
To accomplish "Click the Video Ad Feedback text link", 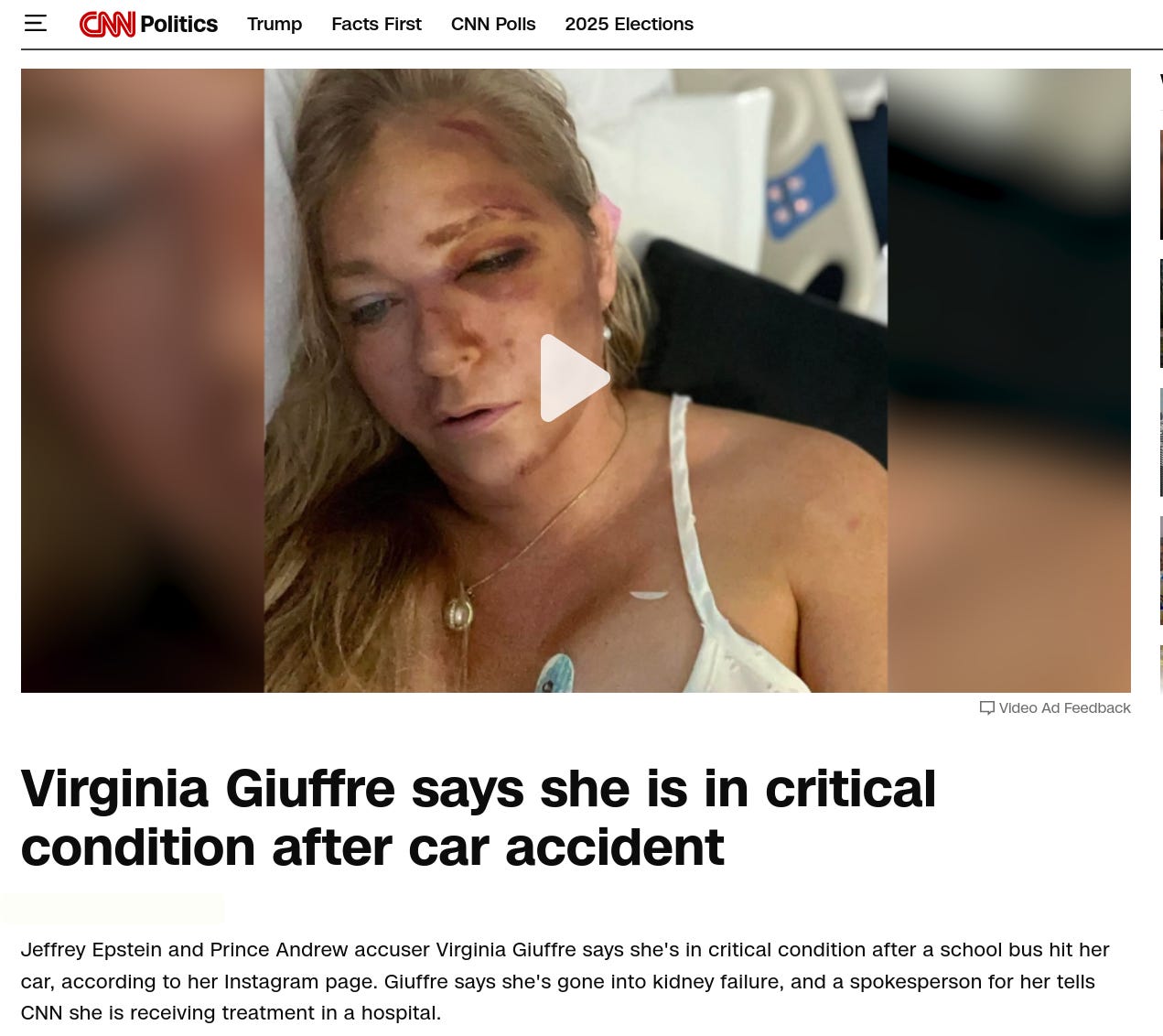I will [1064, 708].
